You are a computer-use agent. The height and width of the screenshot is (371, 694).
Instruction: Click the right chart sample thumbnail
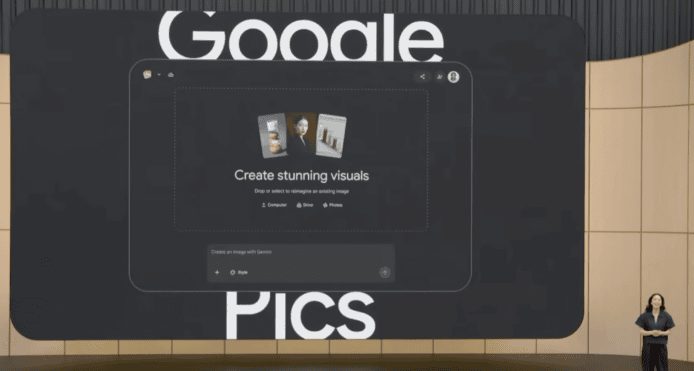click(x=331, y=135)
